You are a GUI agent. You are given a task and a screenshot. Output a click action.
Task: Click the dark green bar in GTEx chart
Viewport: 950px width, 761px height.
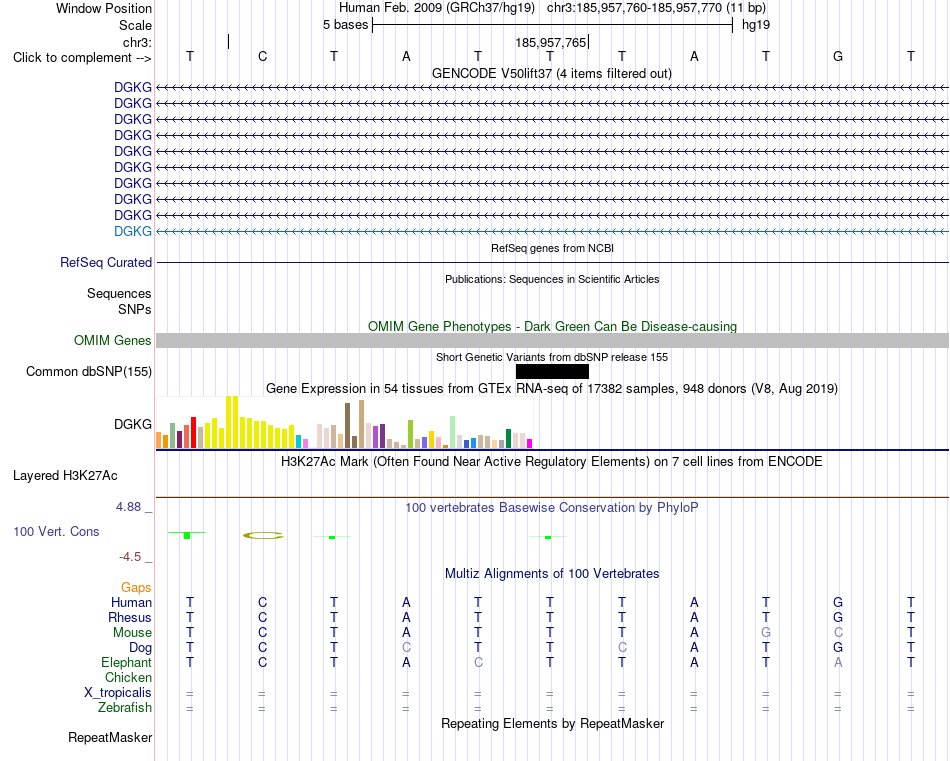[508, 439]
